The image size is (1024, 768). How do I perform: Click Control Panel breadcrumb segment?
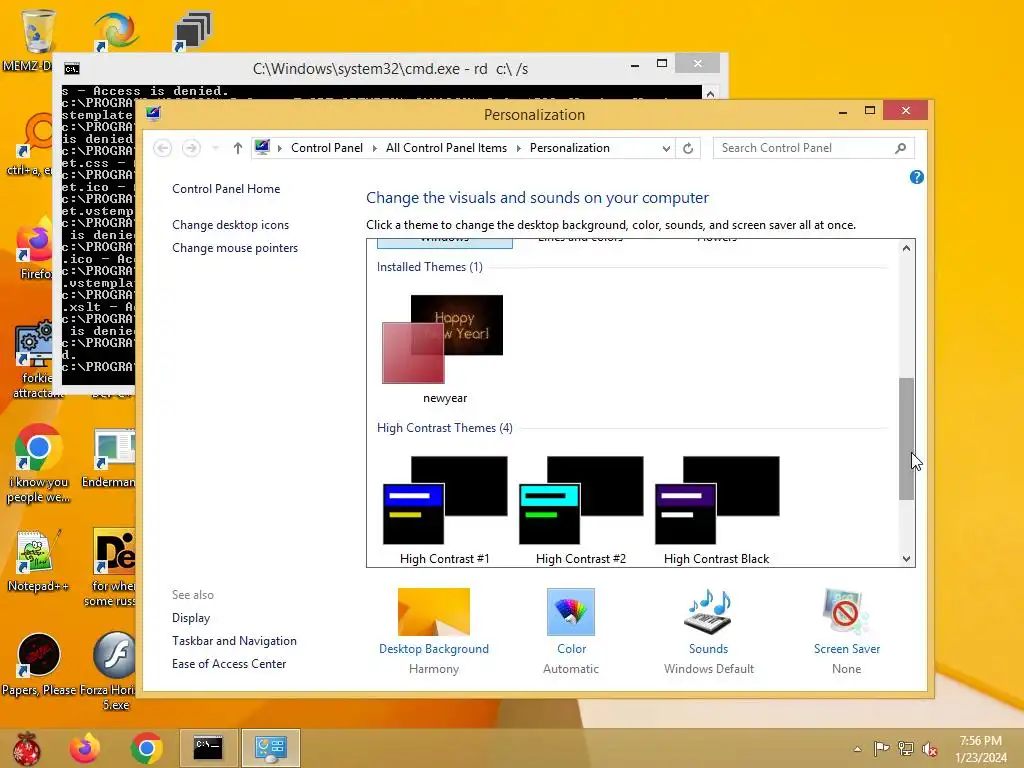[x=327, y=148]
